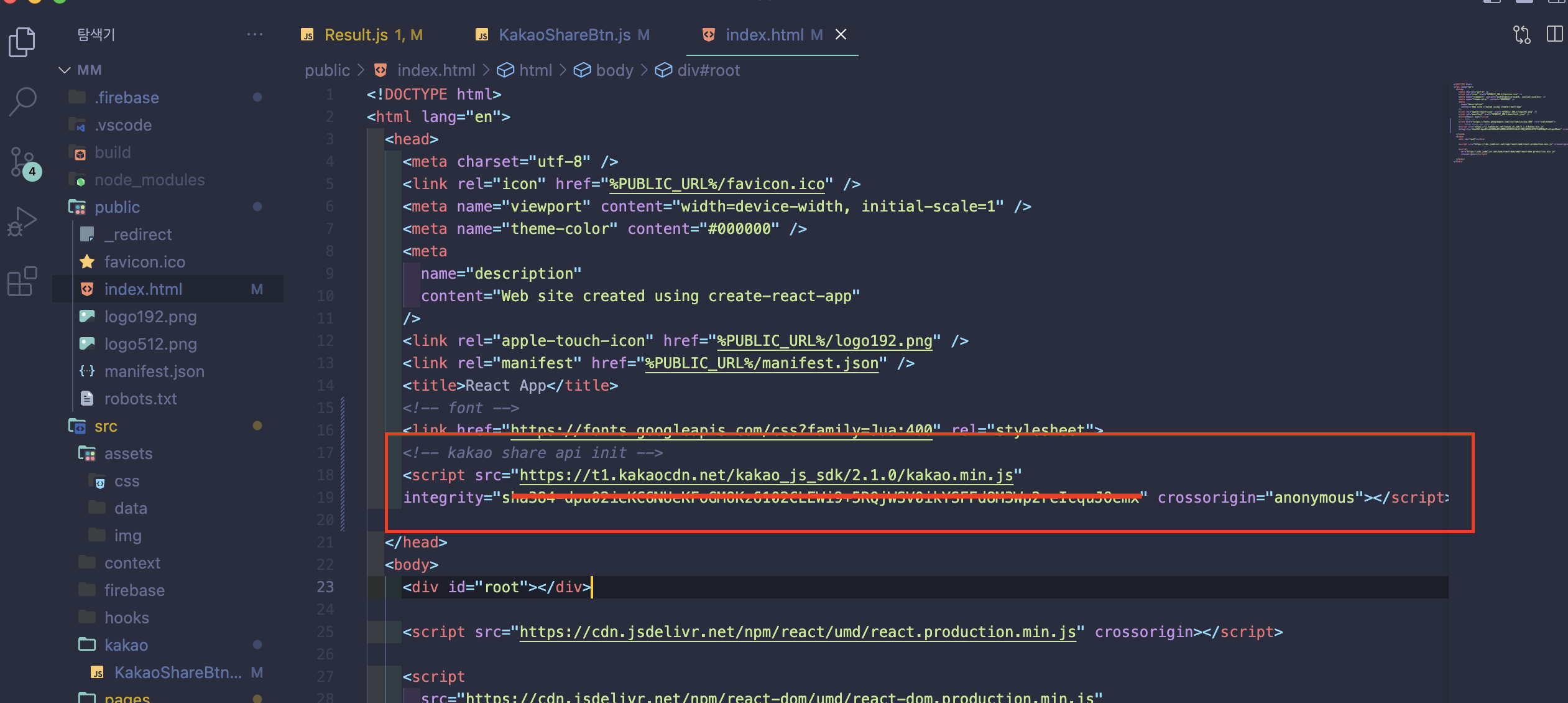Image resolution: width=1568 pixels, height=703 pixels.
Task: Click the Split Editor Right icon
Action: (1554, 35)
